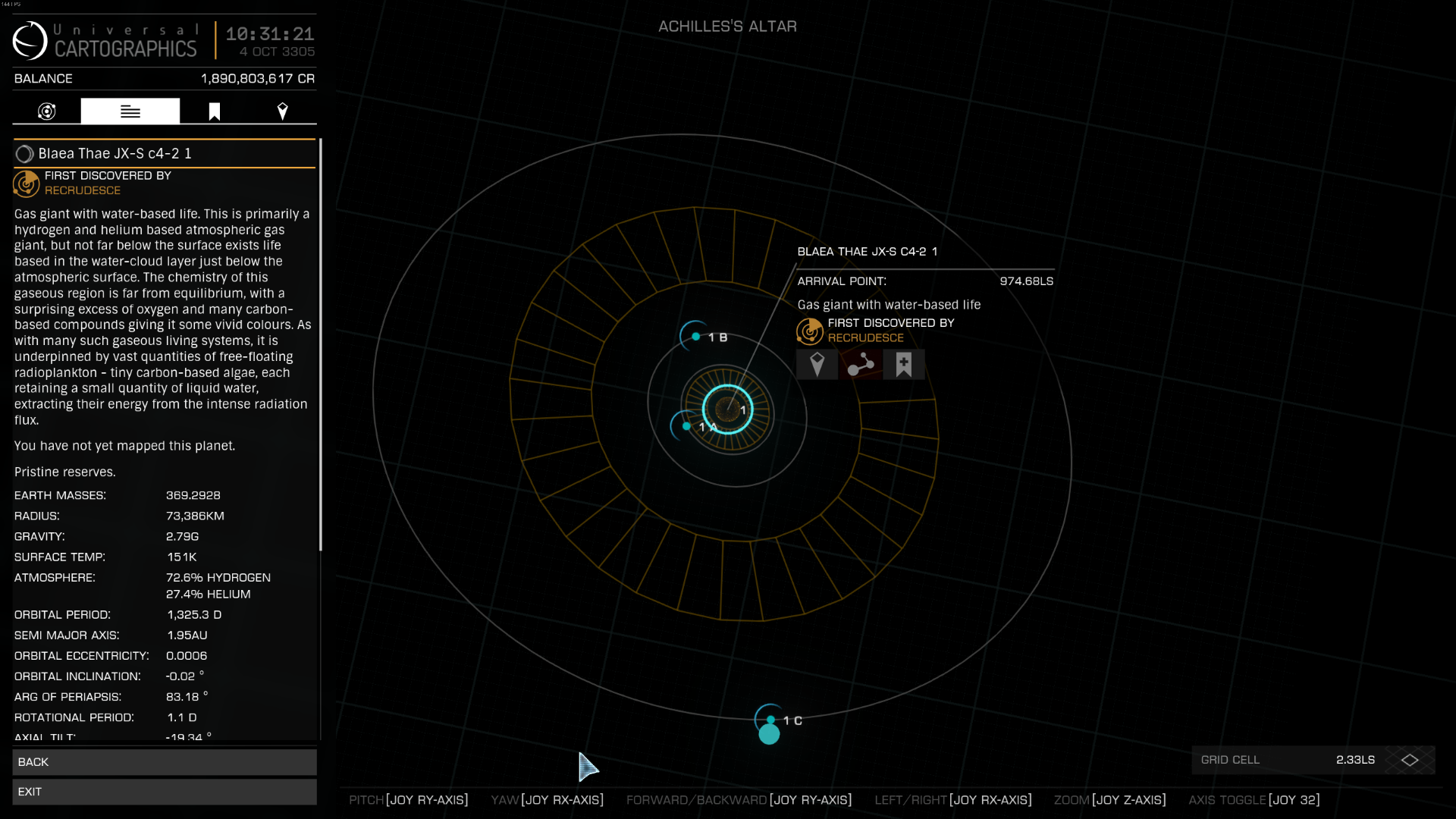Viewport: 1456px width, 819px height.
Task: Click the clock reading 10:31:21
Action: (x=270, y=33)
